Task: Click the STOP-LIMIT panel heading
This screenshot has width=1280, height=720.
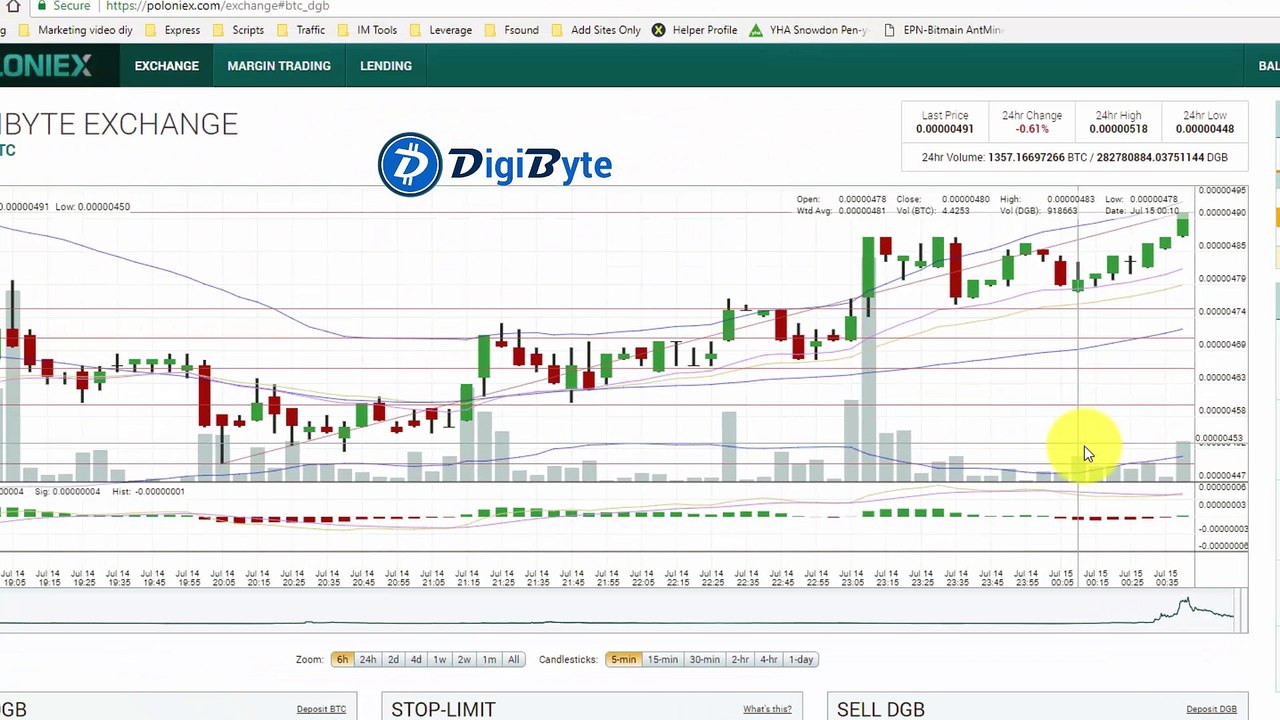Action: pos(443,709)
